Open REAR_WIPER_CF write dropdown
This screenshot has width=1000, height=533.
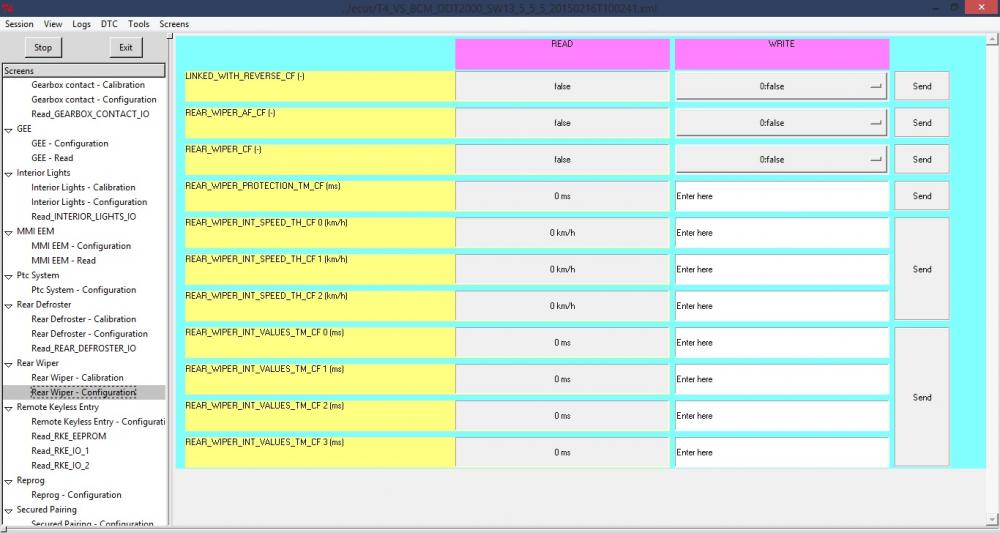click(781, 159)
